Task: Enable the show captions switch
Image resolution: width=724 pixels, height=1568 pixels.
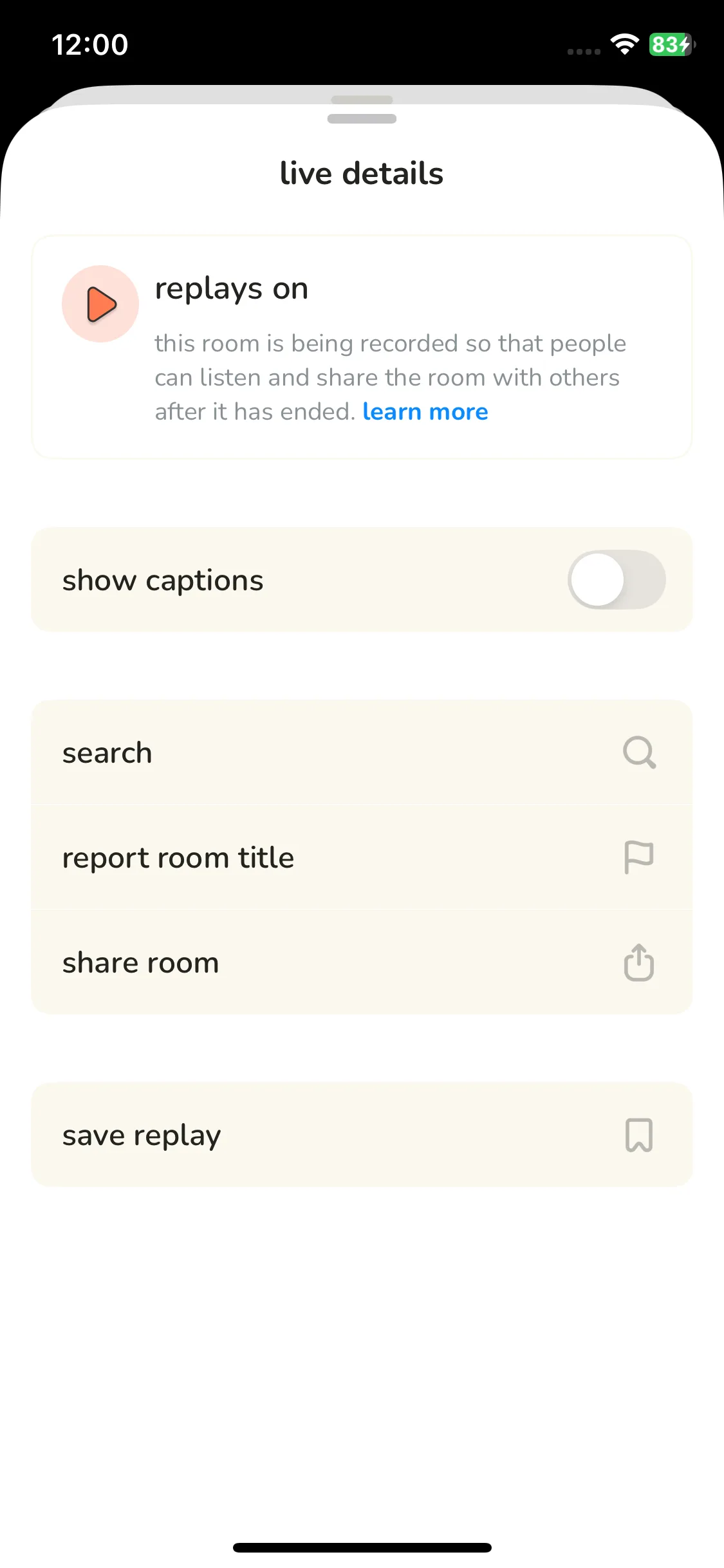Action: coord(616,580)
